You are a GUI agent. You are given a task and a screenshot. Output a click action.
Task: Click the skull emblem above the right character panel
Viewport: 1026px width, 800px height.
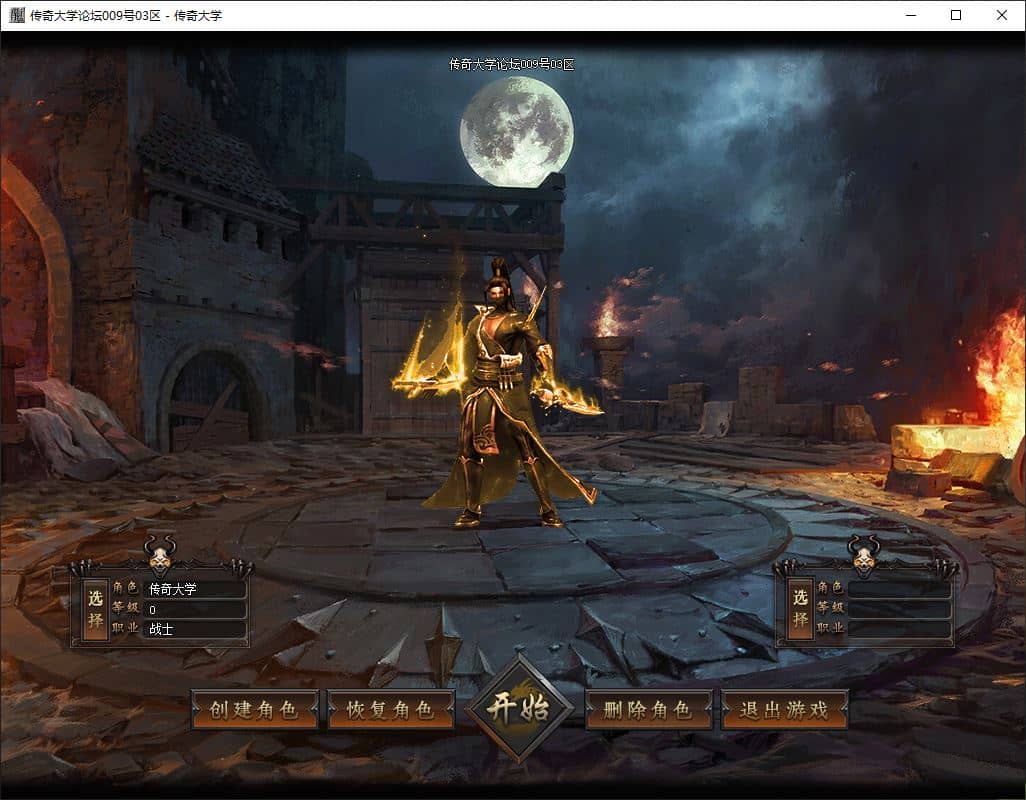864,554
